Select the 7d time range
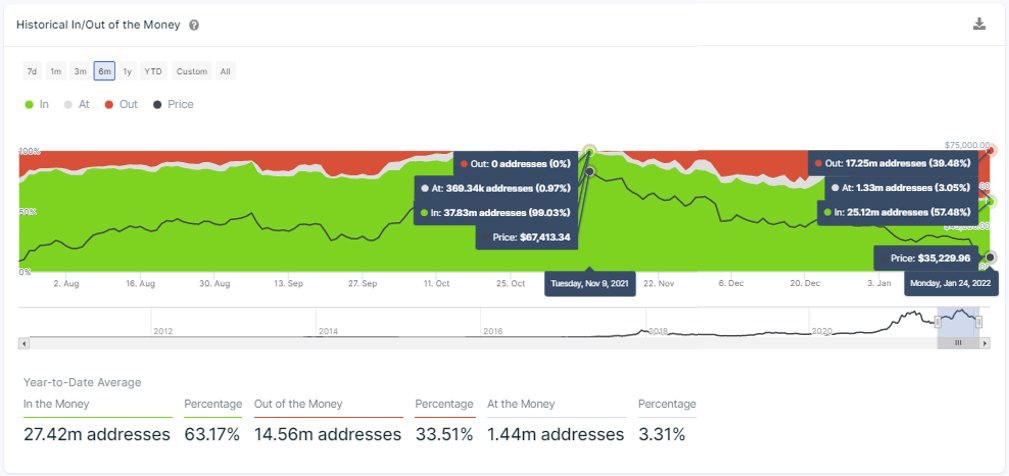The image size is (1009, 476). point(32,71)
